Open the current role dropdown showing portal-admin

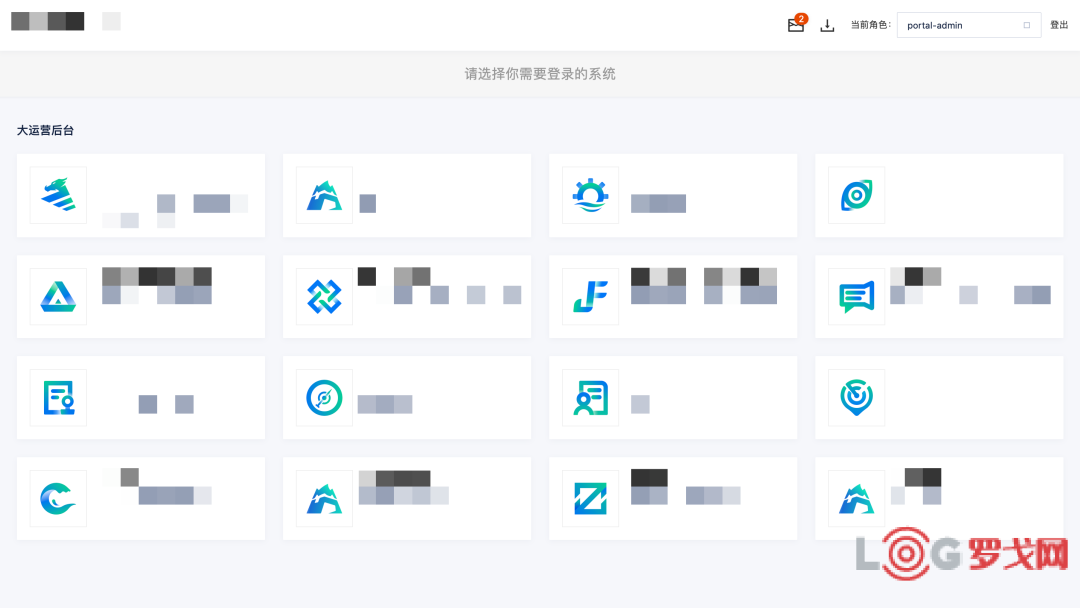(x=968, y=26)
